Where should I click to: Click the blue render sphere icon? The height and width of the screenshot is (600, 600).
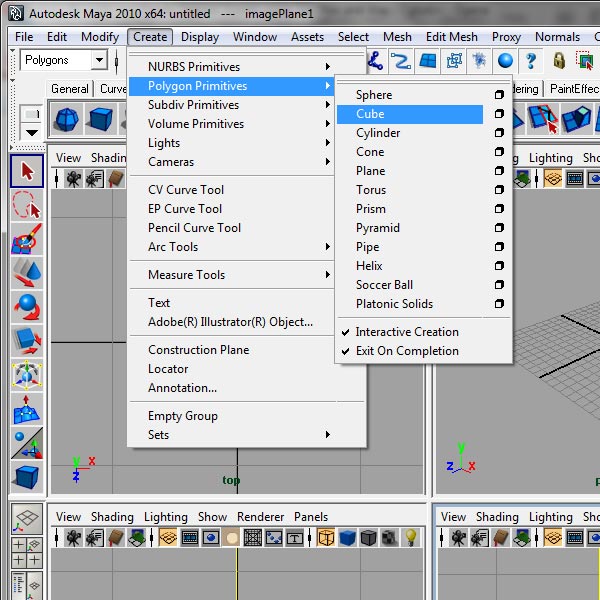[505, 61]
